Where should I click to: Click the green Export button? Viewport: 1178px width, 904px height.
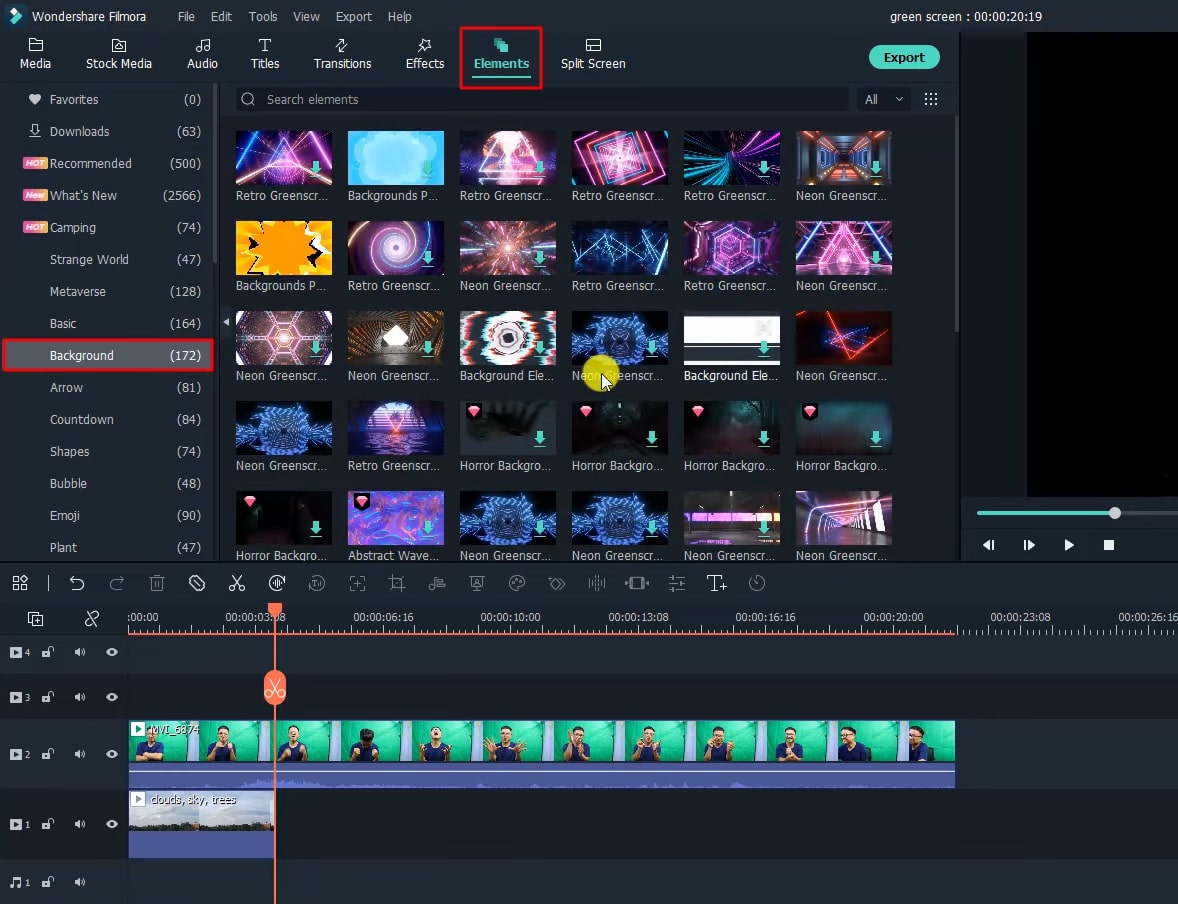(x=904, y=57)
